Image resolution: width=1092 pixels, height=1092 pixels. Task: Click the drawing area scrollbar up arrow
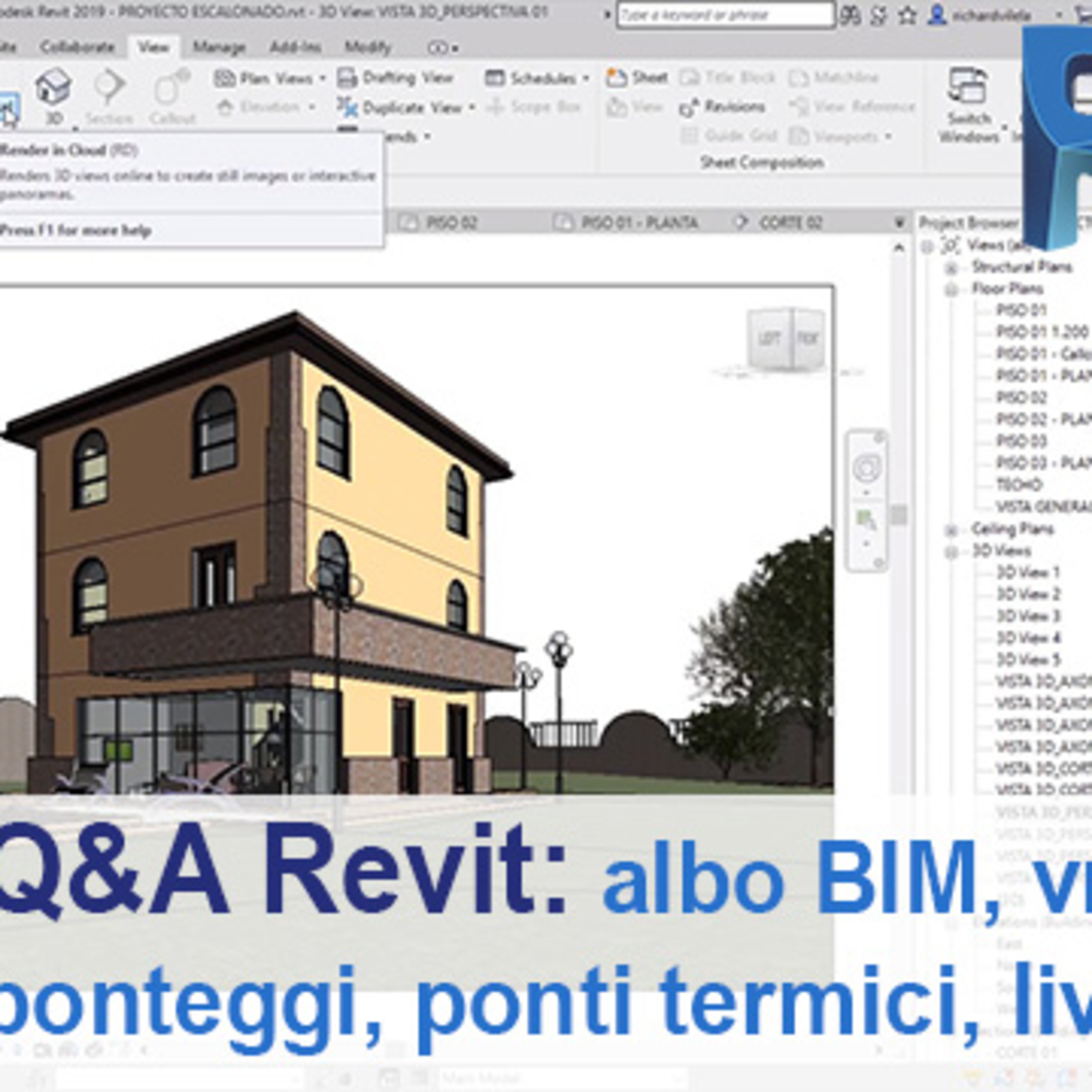pyautogui.click(x=899, y=248)
